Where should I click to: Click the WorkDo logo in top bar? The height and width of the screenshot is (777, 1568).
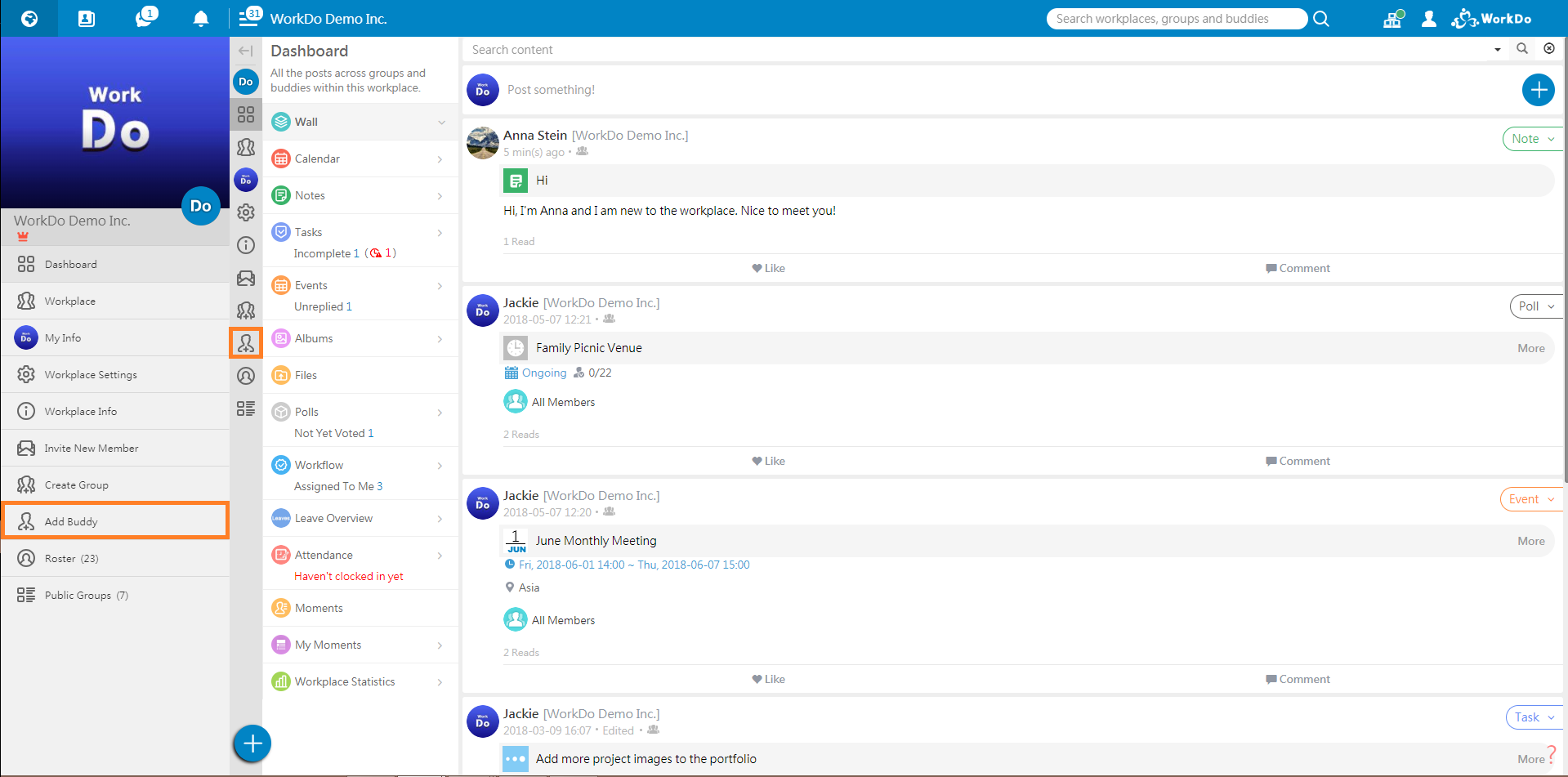pos(1492,18)
